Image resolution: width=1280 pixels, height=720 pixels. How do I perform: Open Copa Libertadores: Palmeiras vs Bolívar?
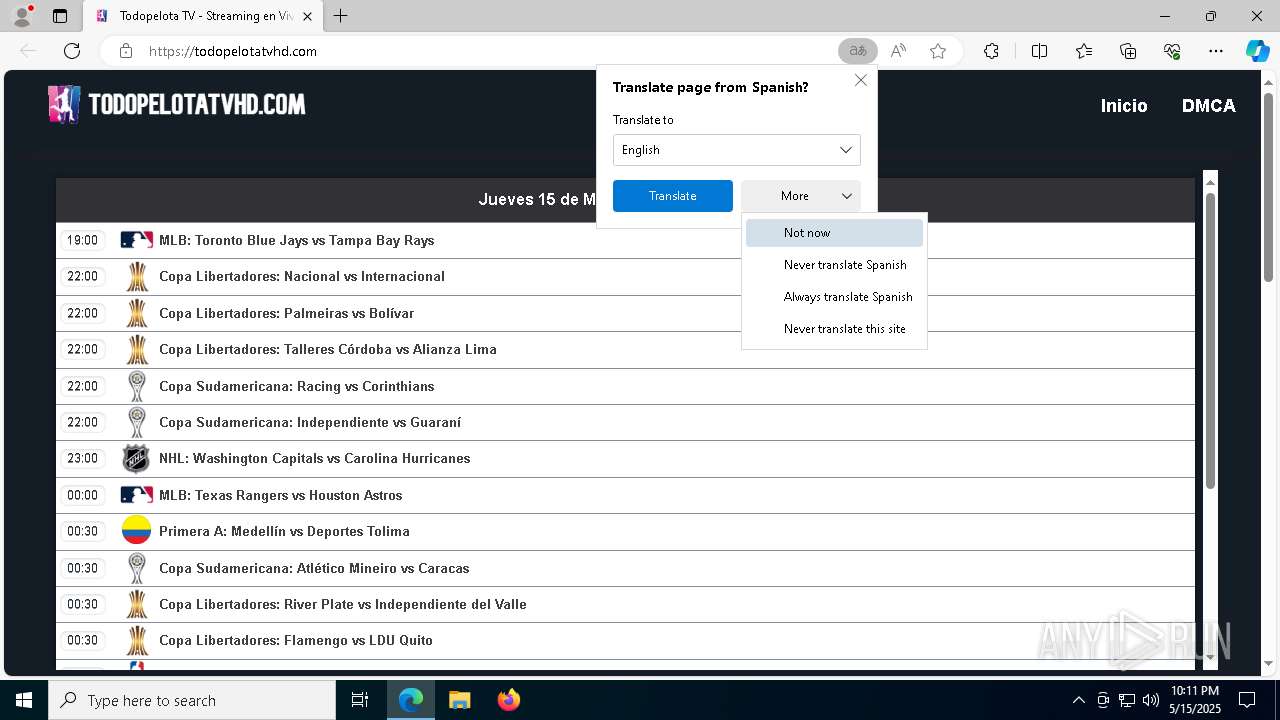(x=286, y=313)
